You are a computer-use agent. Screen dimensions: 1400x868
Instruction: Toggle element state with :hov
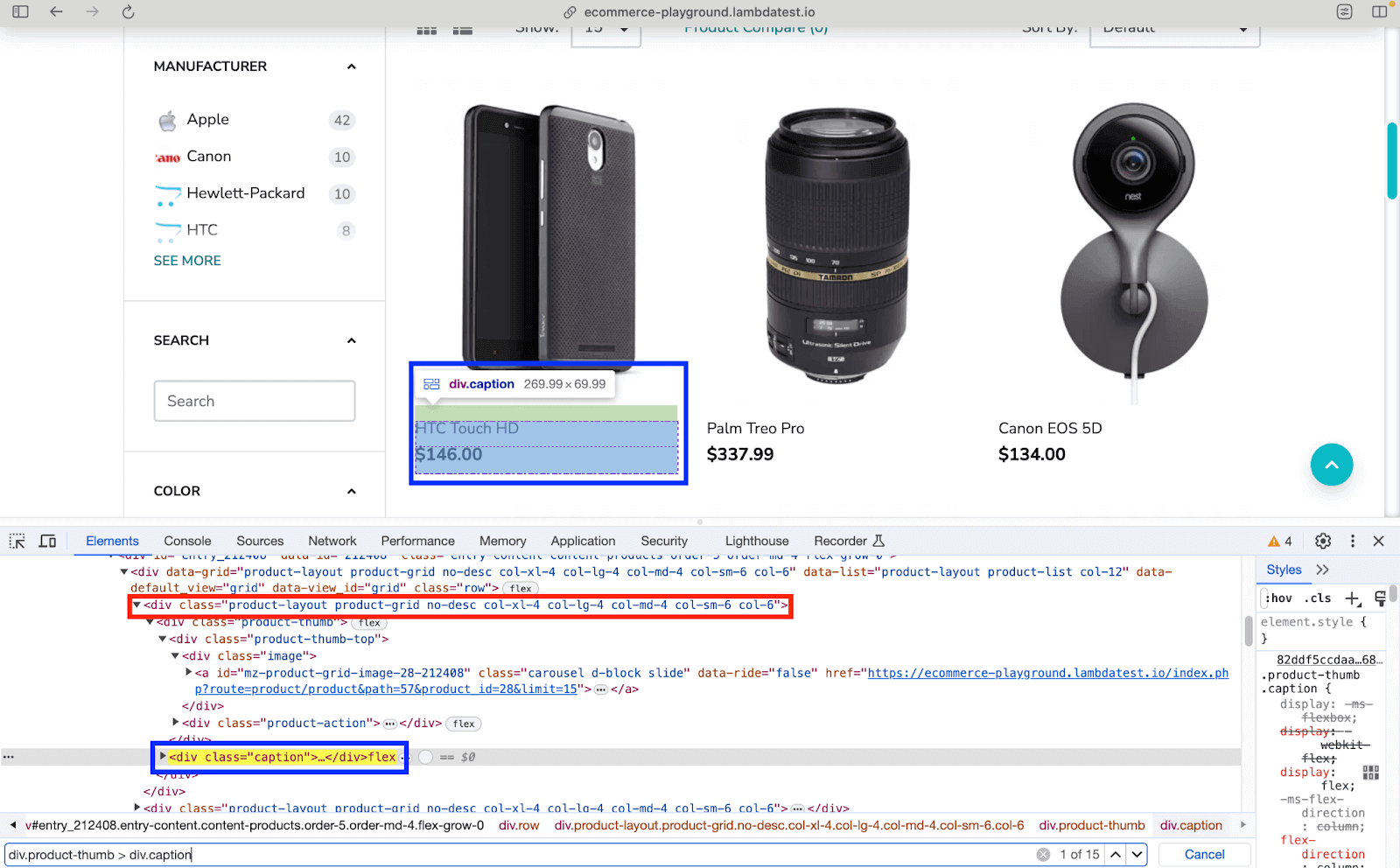coord(1278,598)
